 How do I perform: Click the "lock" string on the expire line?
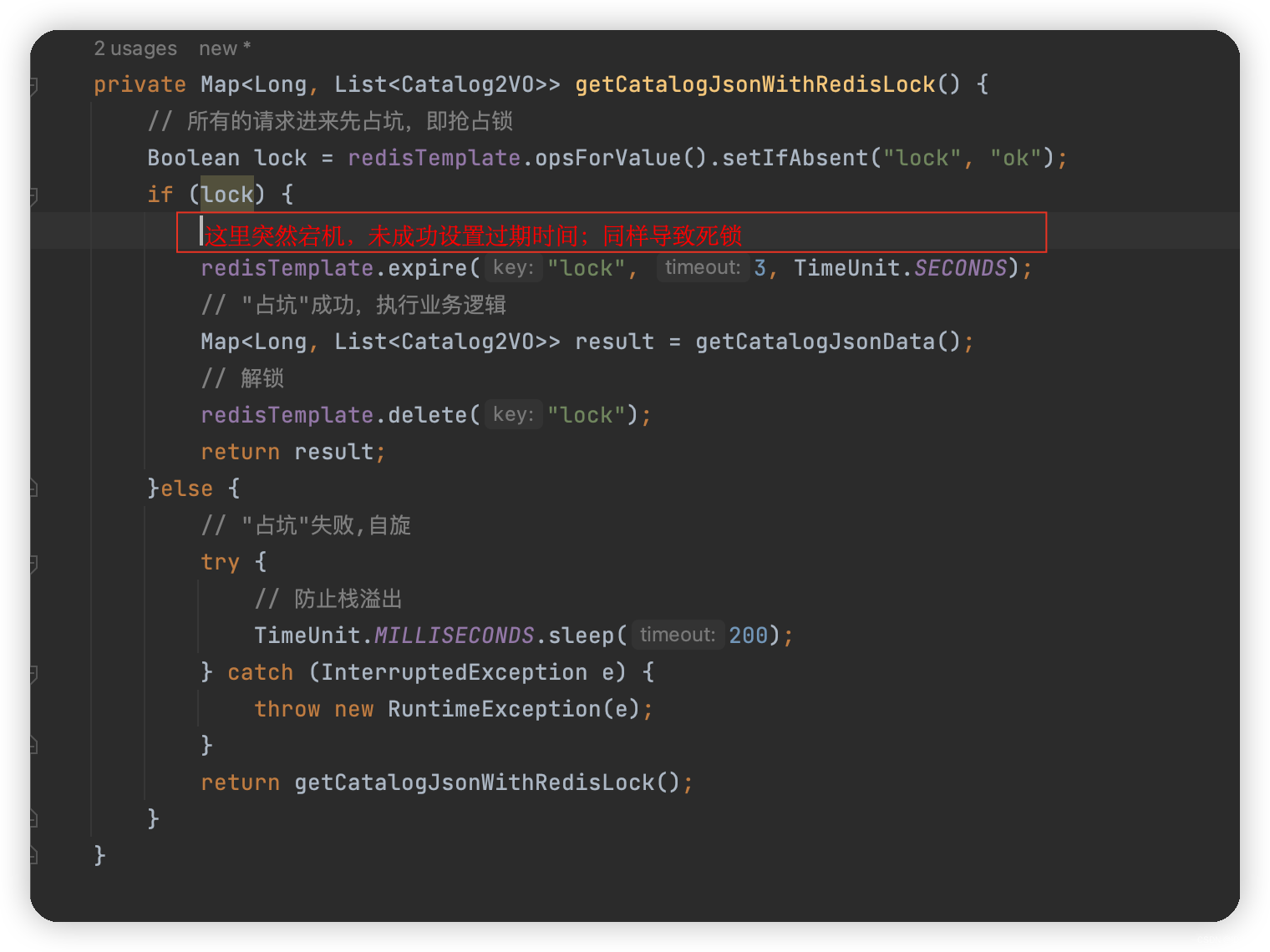click(587, 268)
